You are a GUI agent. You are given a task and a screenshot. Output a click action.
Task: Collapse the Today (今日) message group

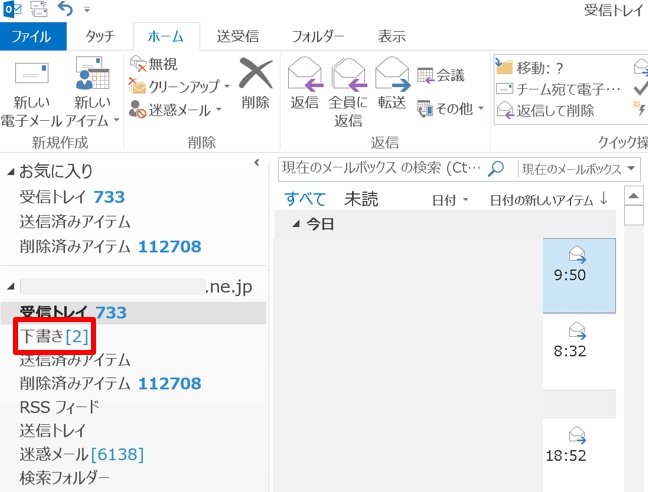click(295, 224)
